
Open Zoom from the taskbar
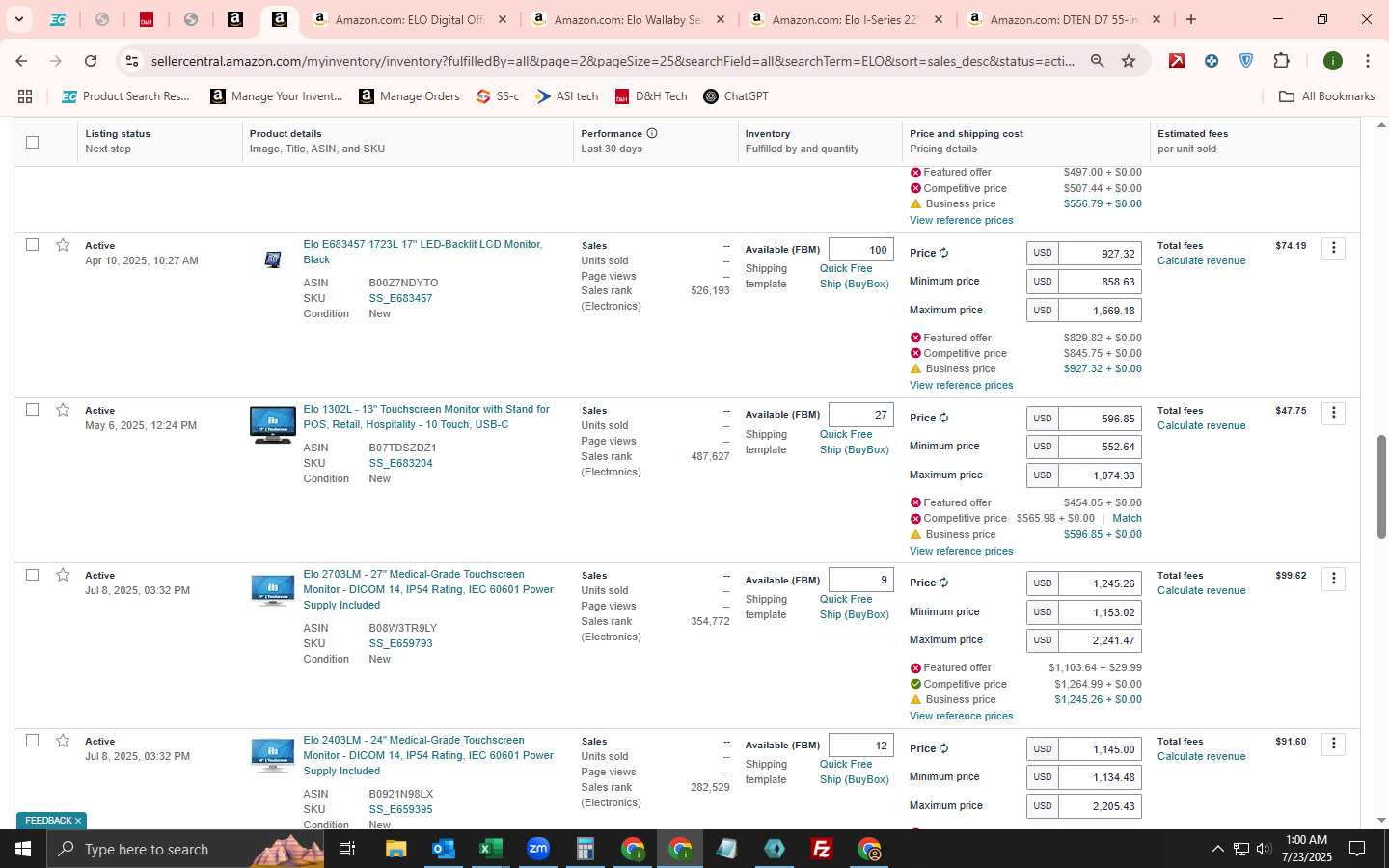(537, 849)
